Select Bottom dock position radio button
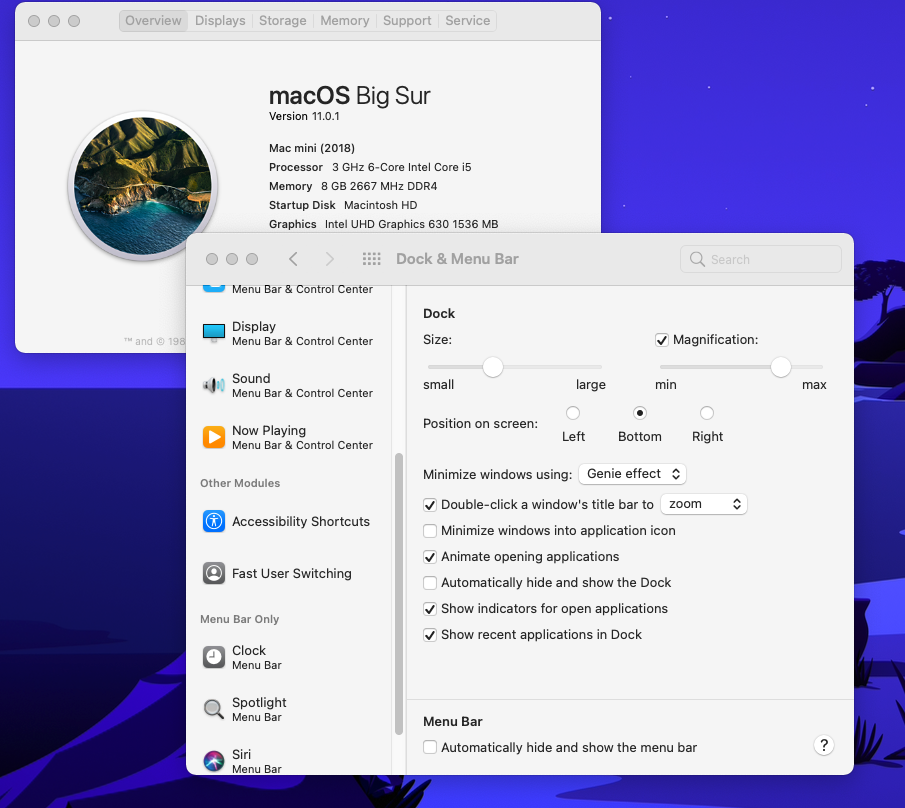Image resolution: width=905 pixels, height=808 pixels. point(640,413)
